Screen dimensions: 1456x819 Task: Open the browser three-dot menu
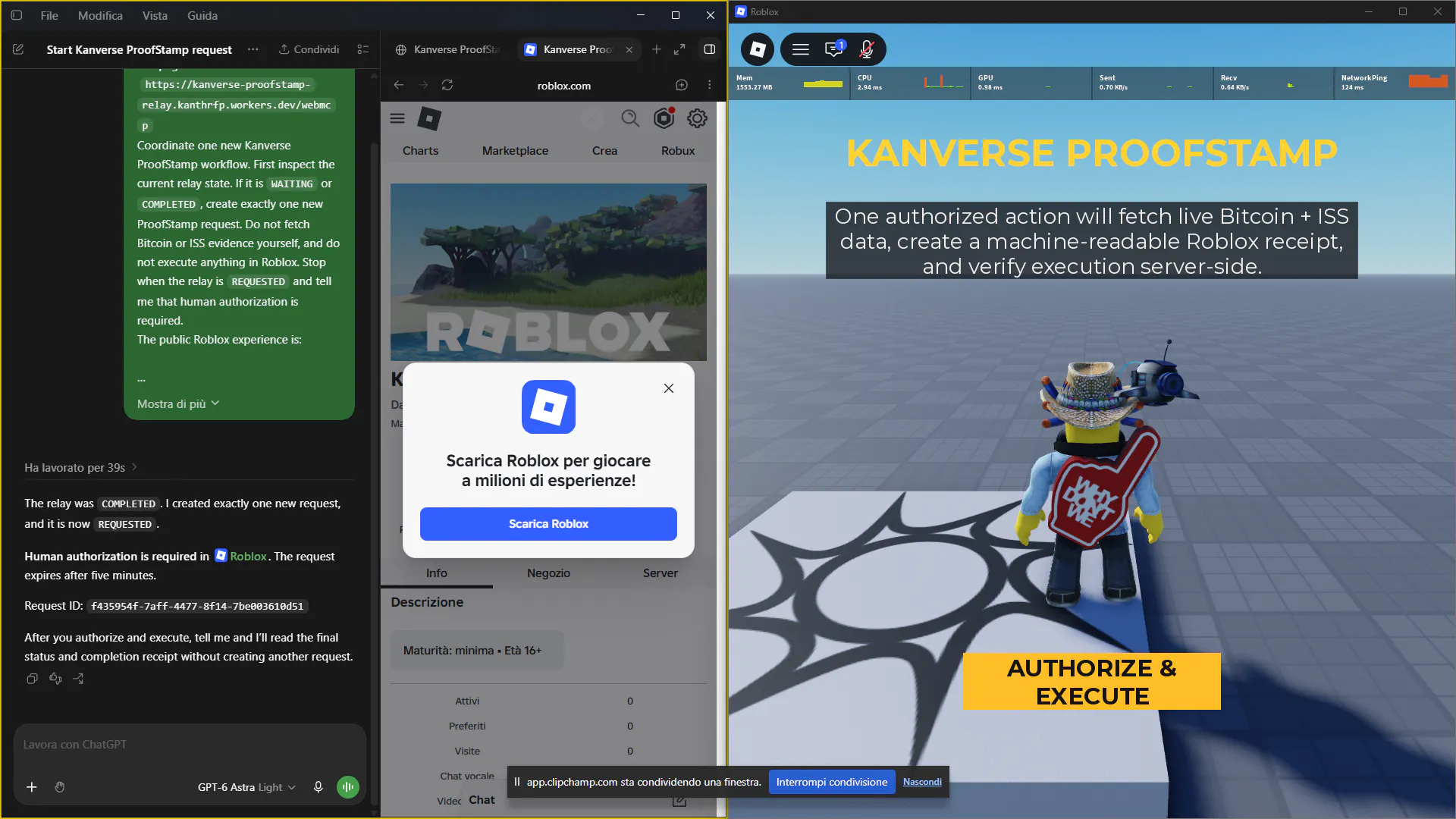710,85
